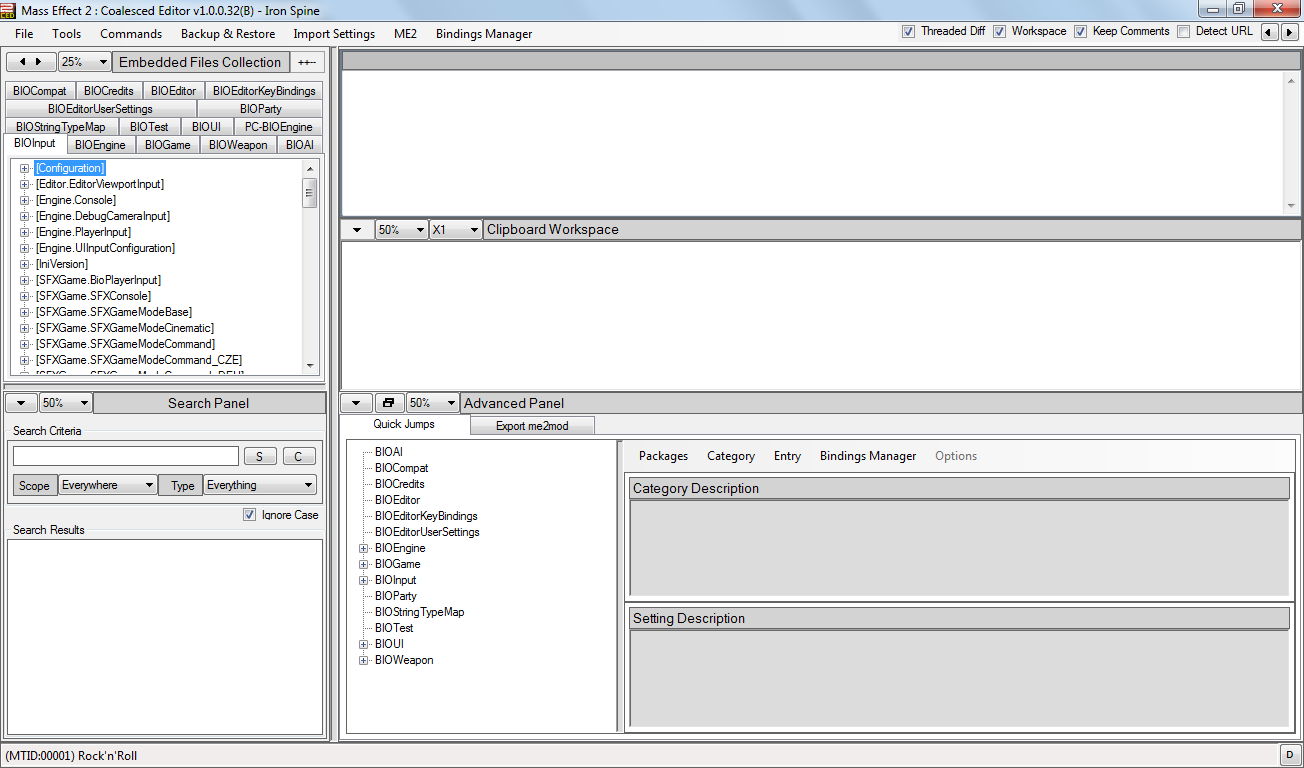Open the Backup & Restore menu
Image resolution: width=1304 pixels, height=768 pixels.
pos(228,34)
